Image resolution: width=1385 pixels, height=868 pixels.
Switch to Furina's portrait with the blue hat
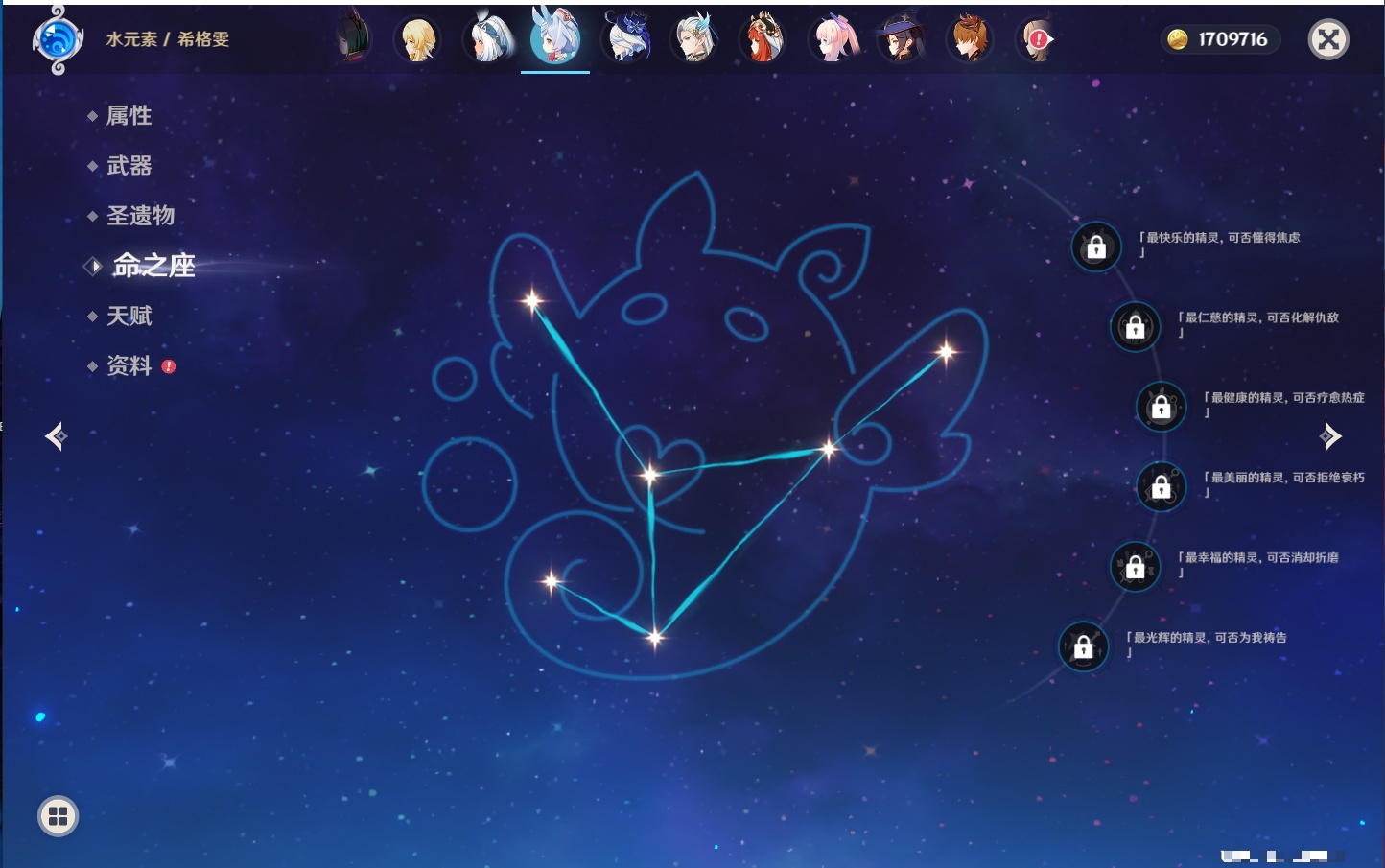tap(625, 40)
